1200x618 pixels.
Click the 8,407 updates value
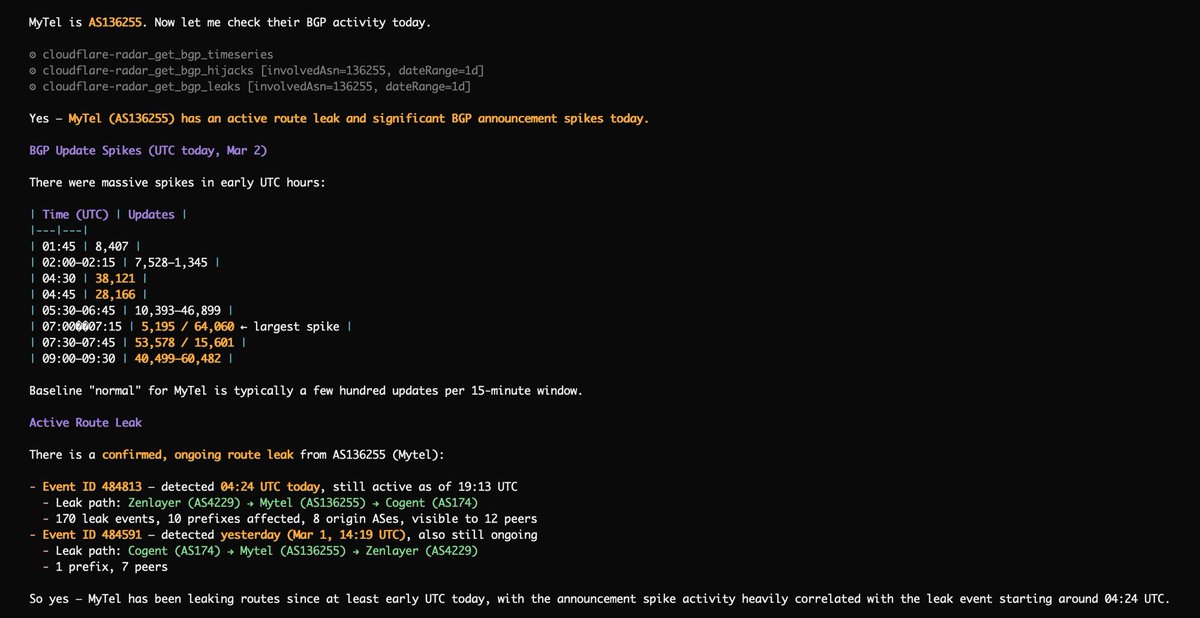[x=111, y=246]
